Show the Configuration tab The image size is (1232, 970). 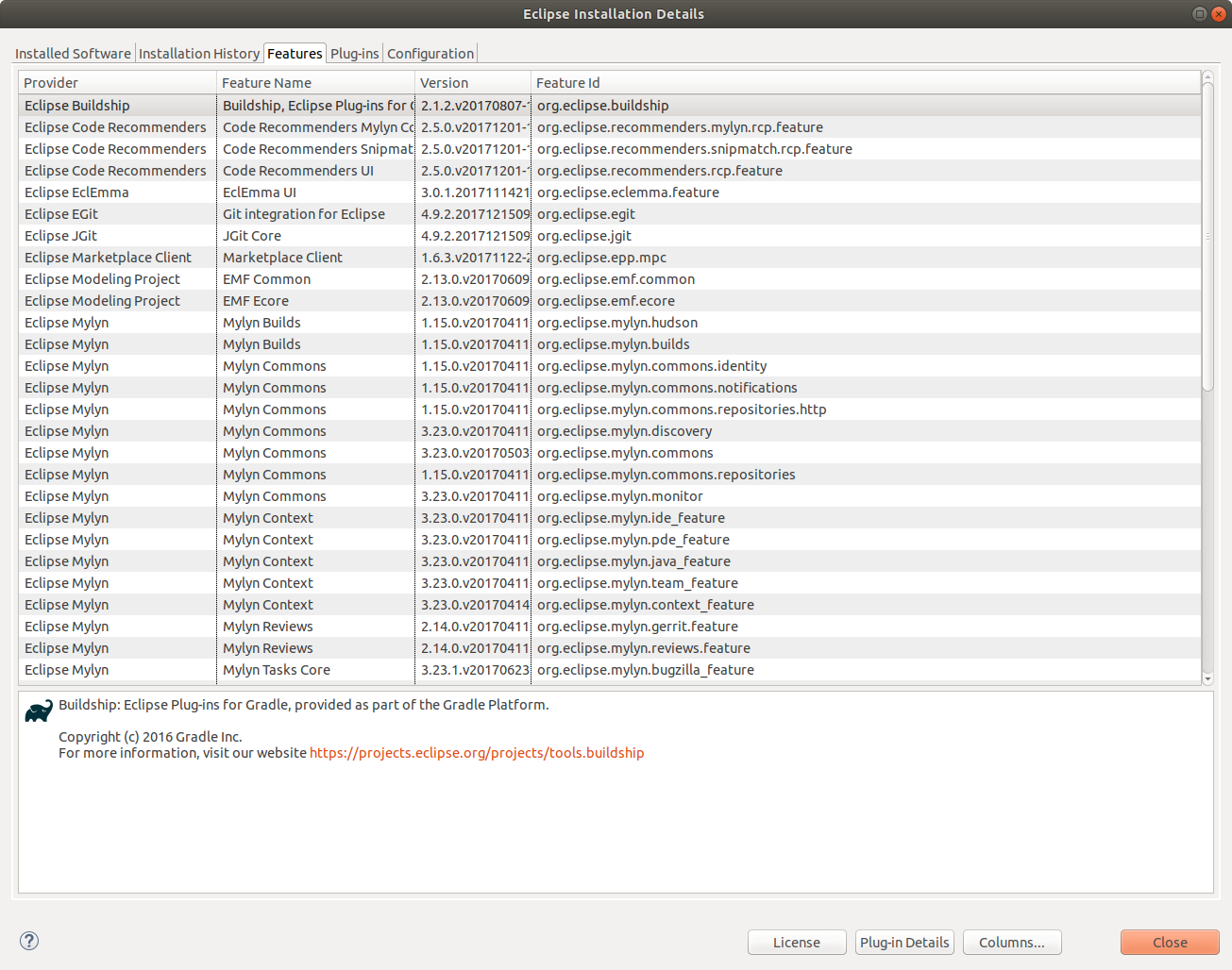pyautogui.click(x=430, y=54)
